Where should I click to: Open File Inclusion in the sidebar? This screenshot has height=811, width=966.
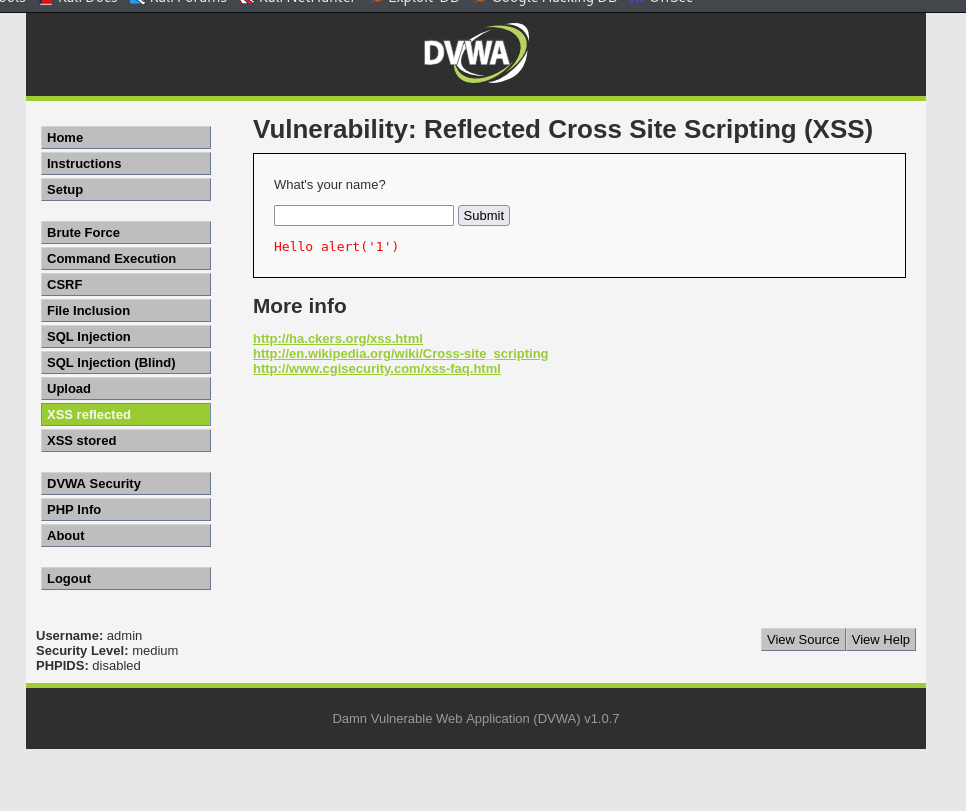[126, 310]
